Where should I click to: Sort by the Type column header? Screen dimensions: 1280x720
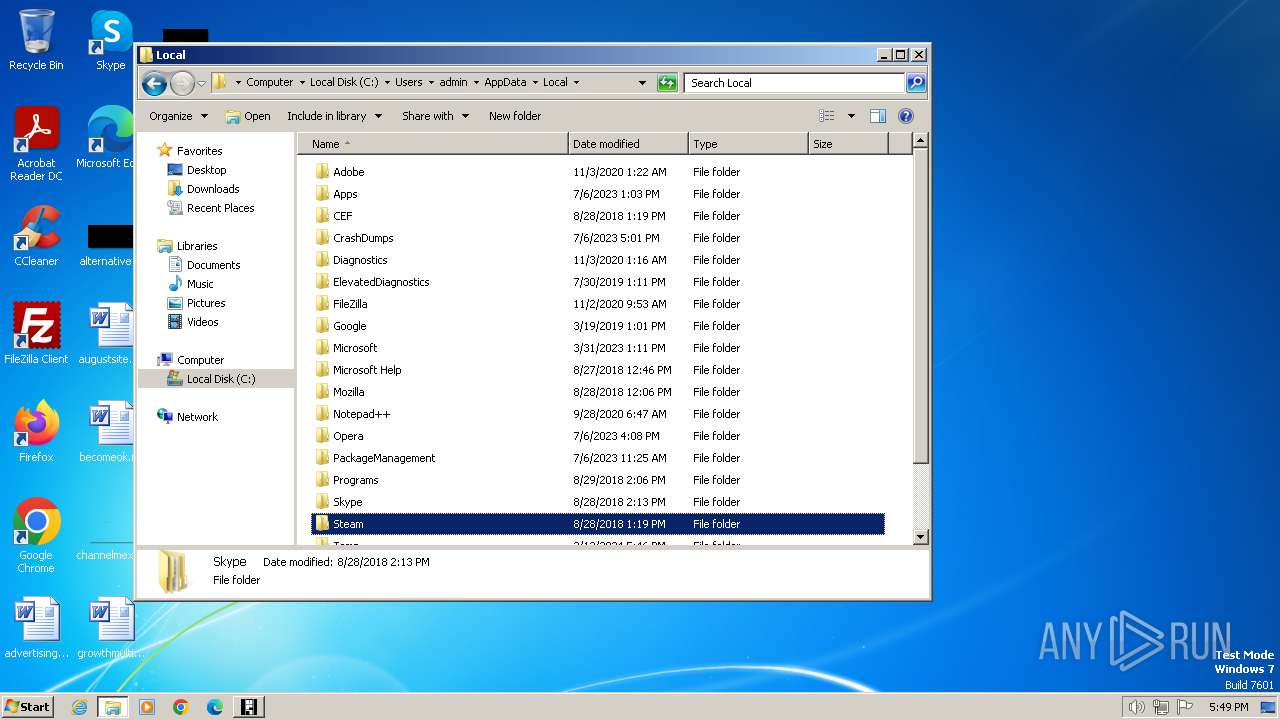pos(748,144)
